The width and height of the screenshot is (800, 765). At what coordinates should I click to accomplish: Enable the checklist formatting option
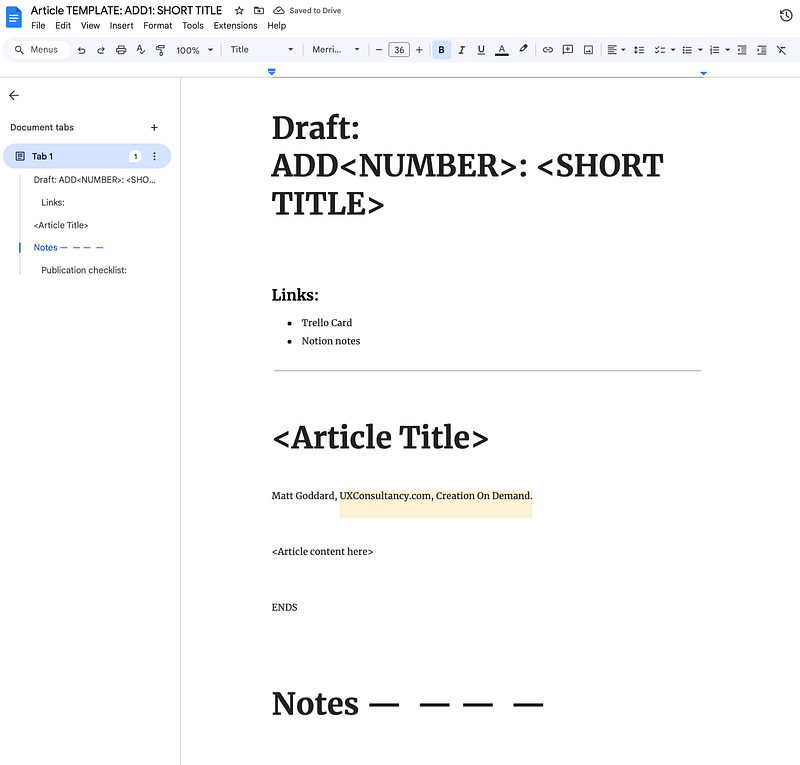pos(661,49)
